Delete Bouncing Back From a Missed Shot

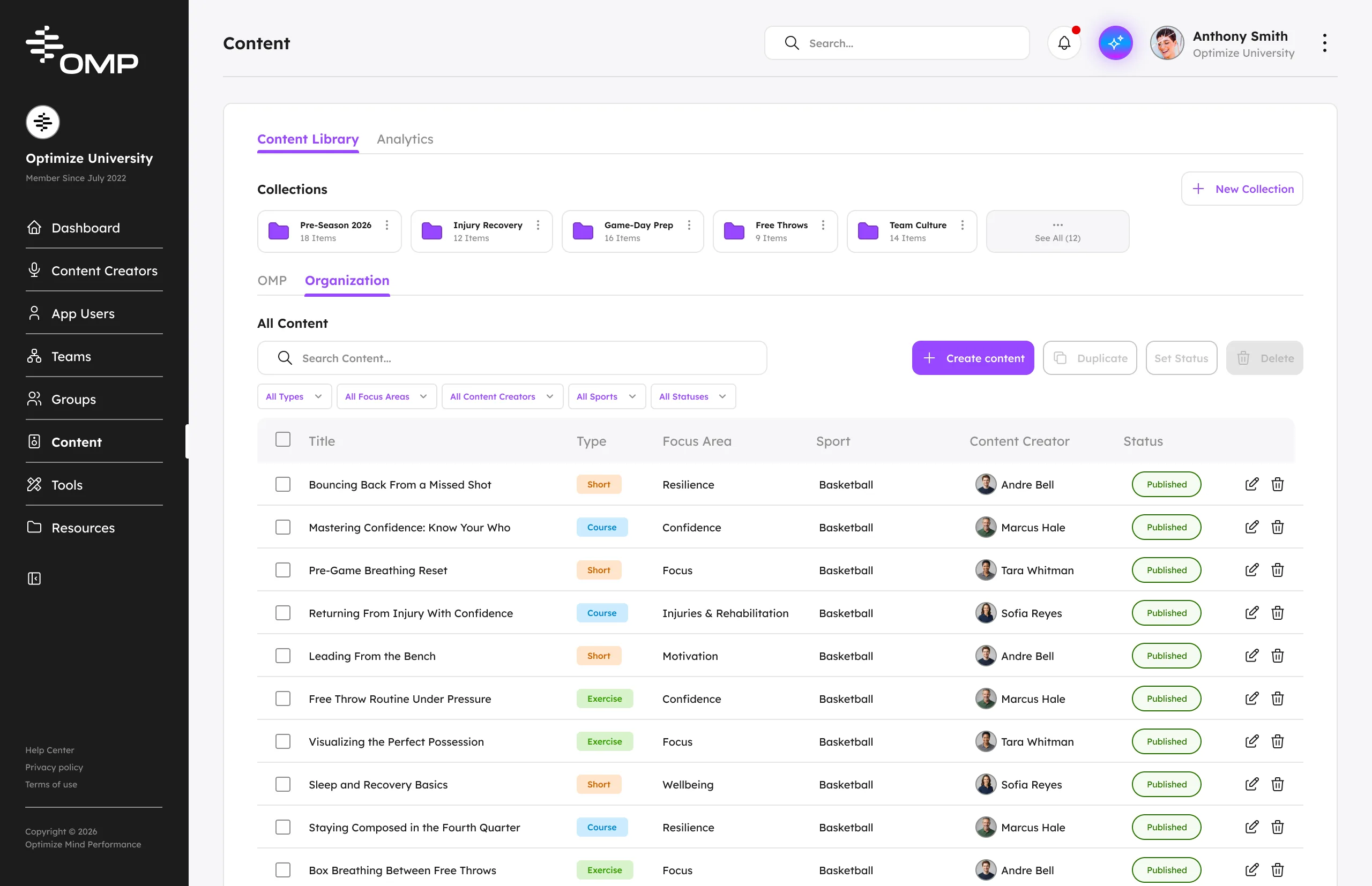tap(1277, 484)
